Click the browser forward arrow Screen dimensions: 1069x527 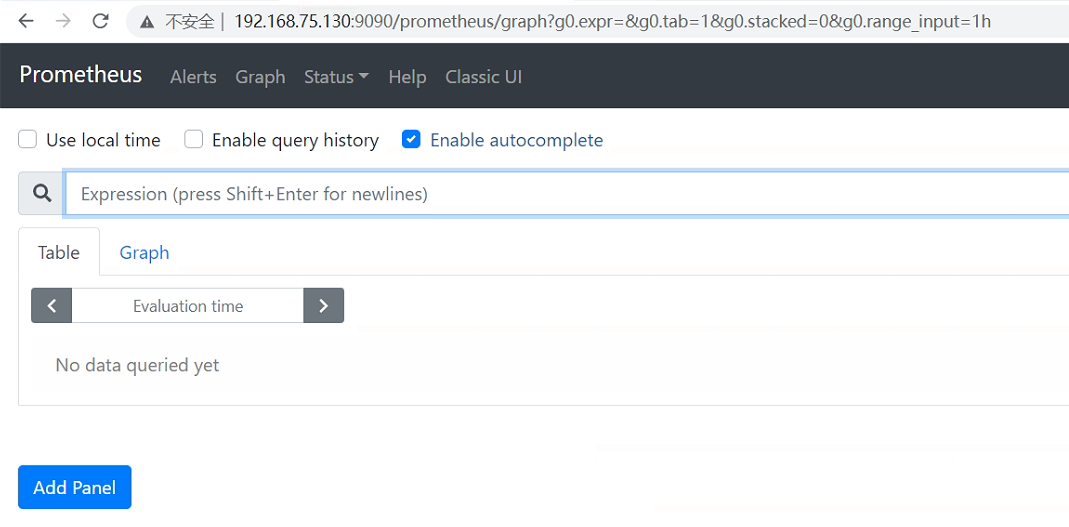coord(63,21)
